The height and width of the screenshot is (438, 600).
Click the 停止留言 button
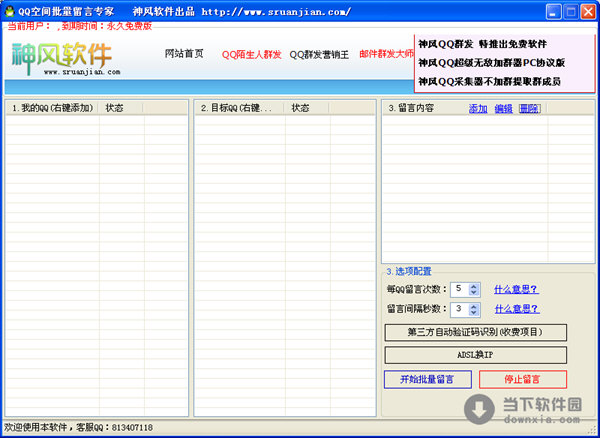523,379
